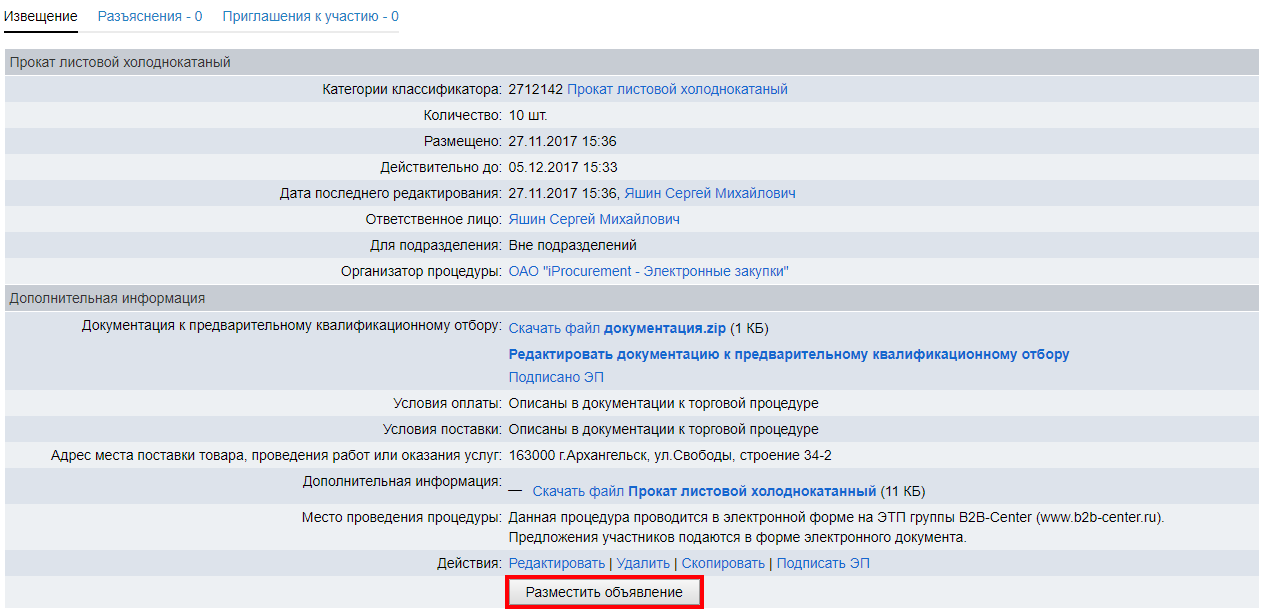Open the Подписано ЭП link

tap(556, 378)
